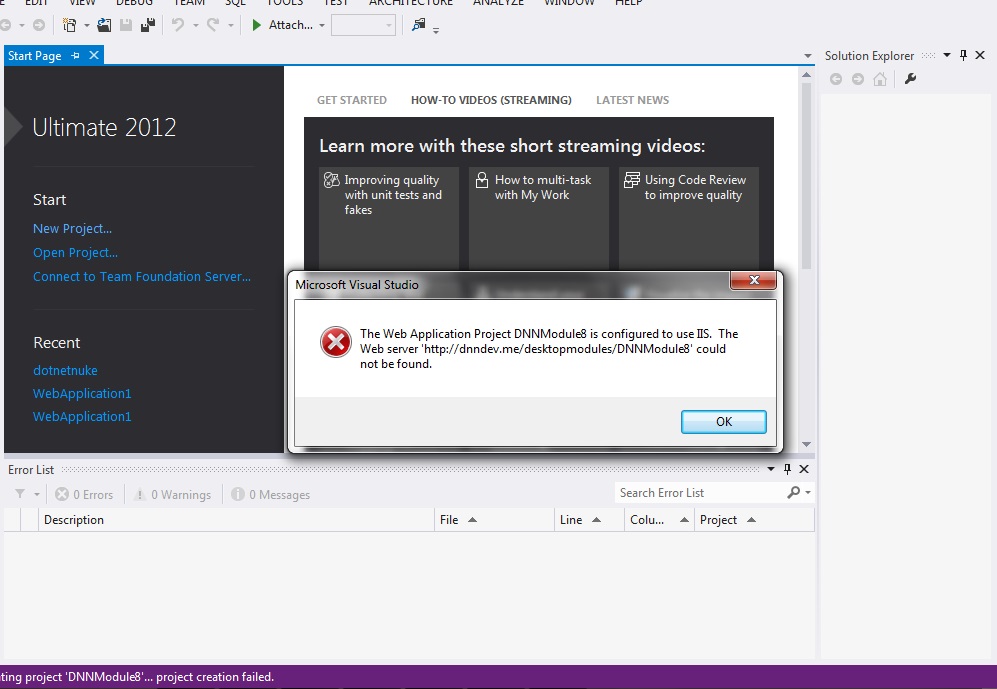The image size is (997, 689).
Task: Open the Solution Explorer window position menu
Action: coord(947,55)
